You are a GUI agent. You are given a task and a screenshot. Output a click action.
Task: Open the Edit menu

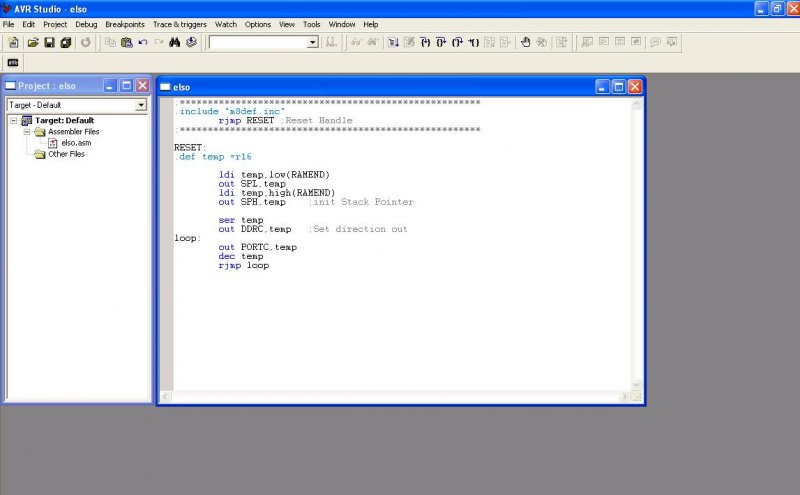(x=29, y=24)
